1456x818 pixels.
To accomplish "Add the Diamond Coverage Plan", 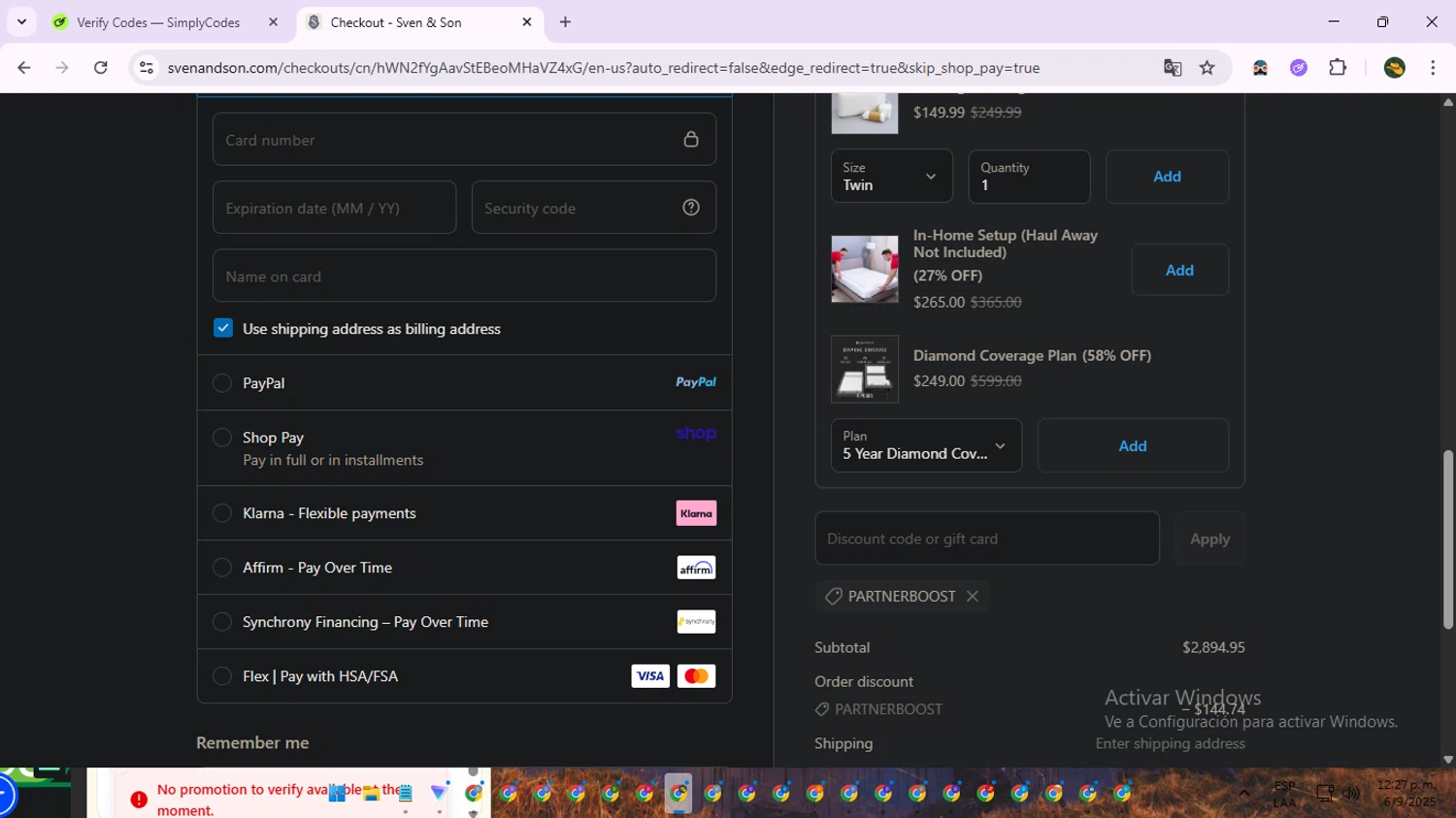I will [1133, 445].
